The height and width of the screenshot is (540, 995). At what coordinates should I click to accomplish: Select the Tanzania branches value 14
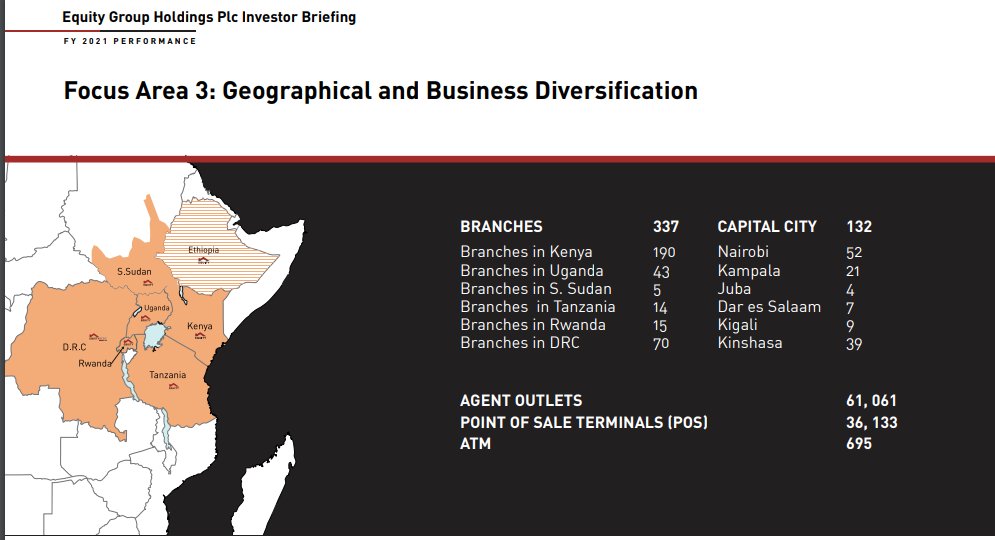tap(660, 308)
